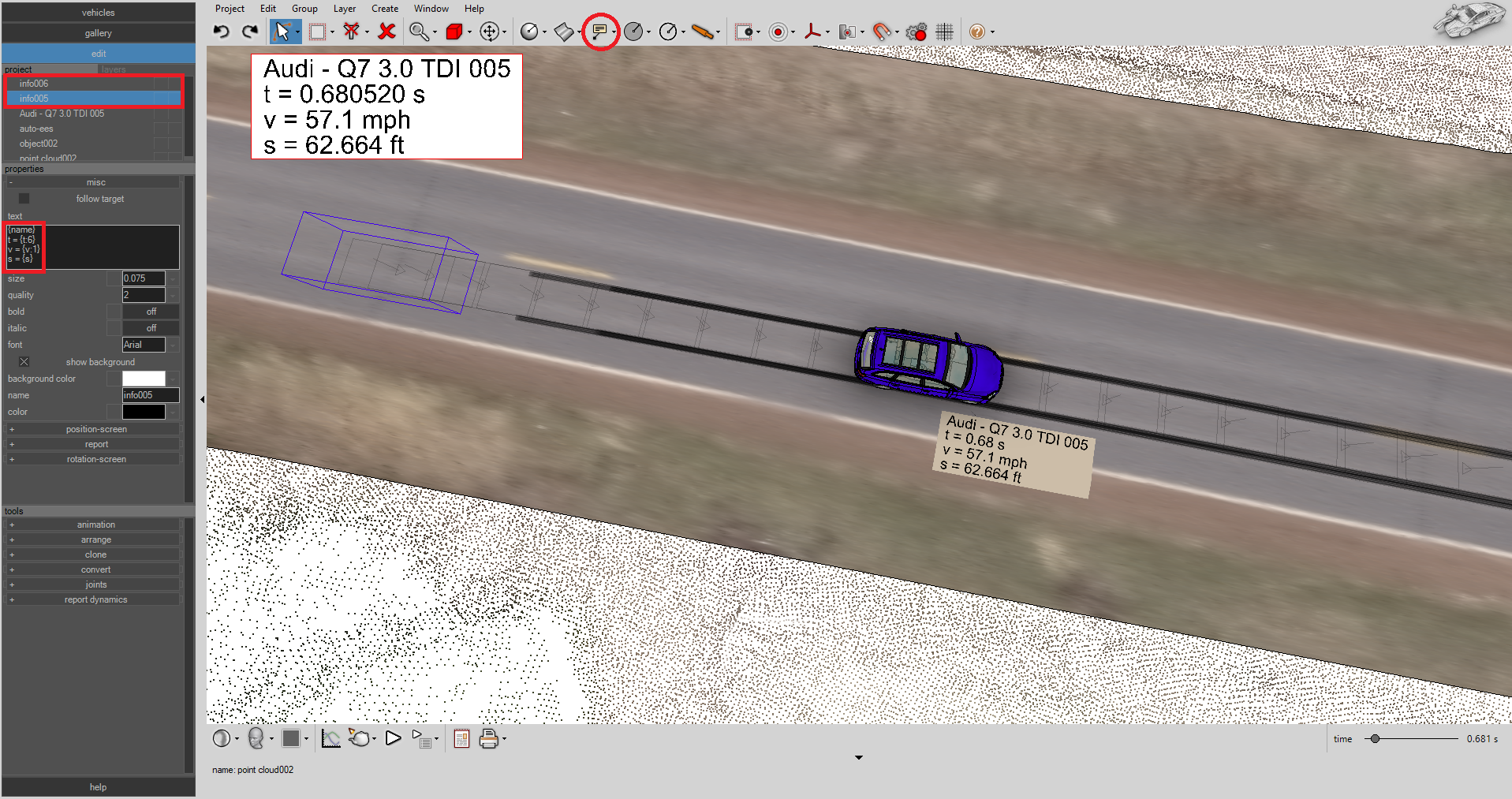Click the crossed-out pin icon
1512x799 pixels.
pos(352,32)
